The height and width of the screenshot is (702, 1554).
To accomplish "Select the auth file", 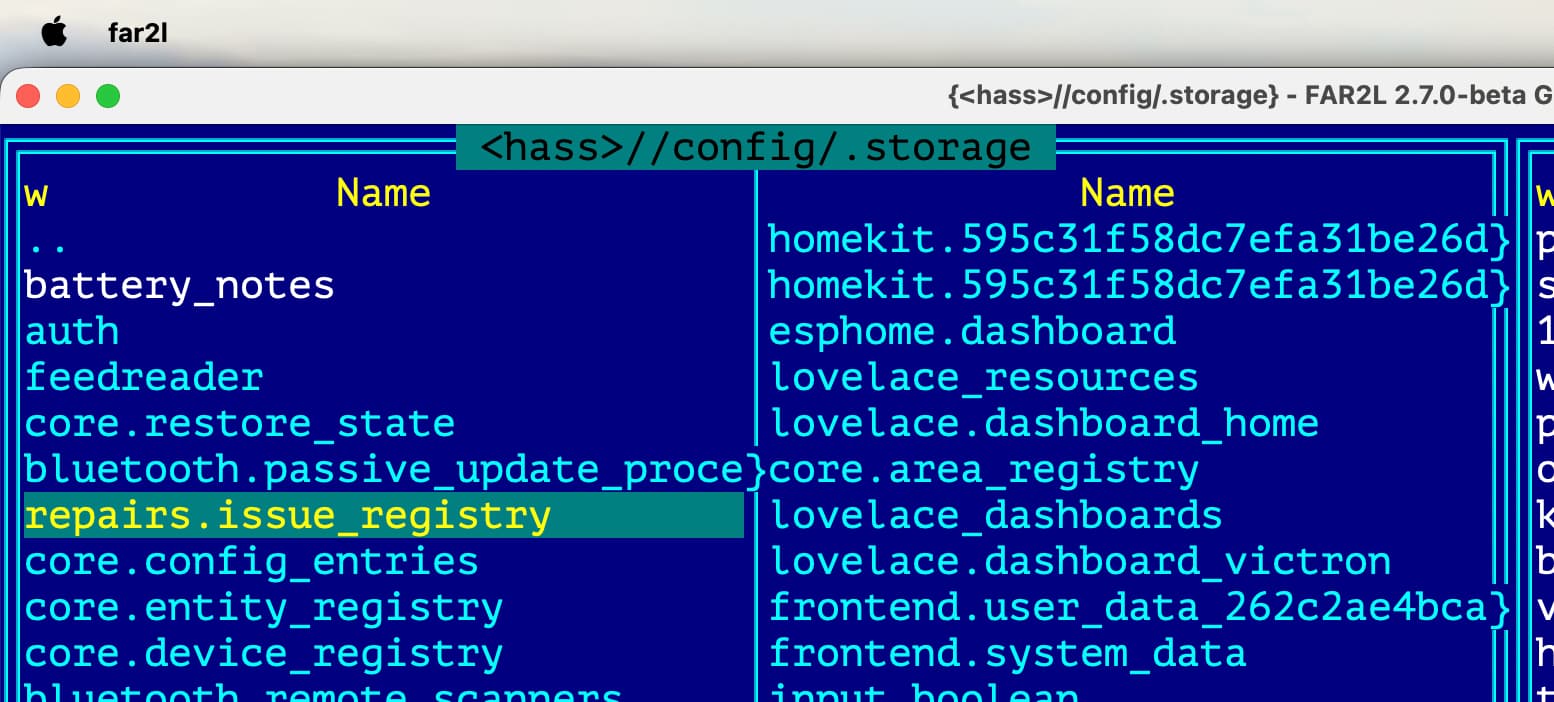I will point(72,332).
